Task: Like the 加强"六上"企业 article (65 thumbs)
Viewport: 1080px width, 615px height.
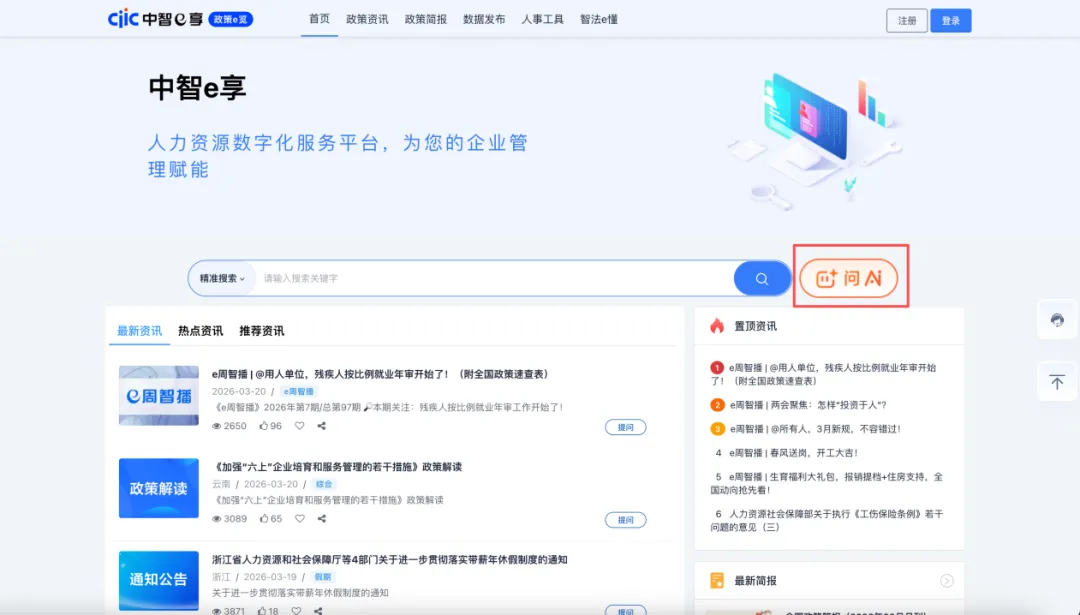Action: point(270,519)
